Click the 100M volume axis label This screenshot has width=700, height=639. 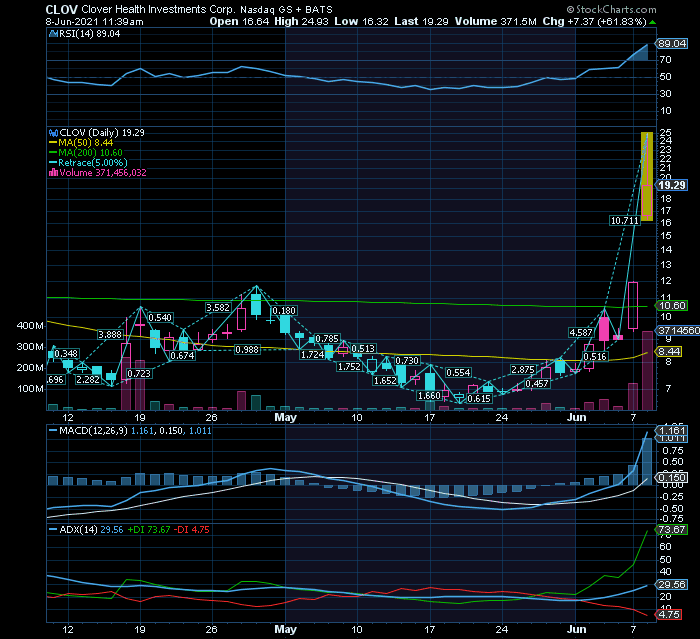30,388
